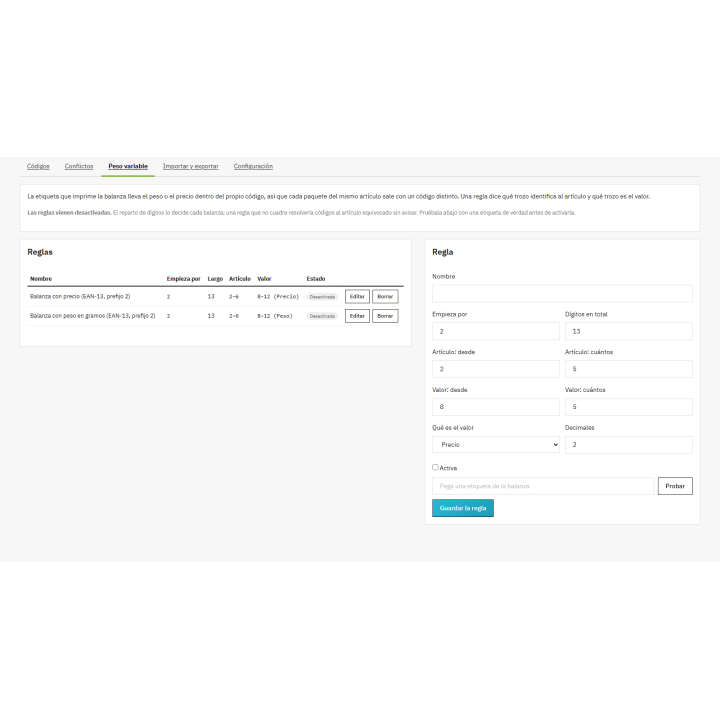Select the Peso variable tab
This screenshot has width=720, height=720.
point(128,166)
